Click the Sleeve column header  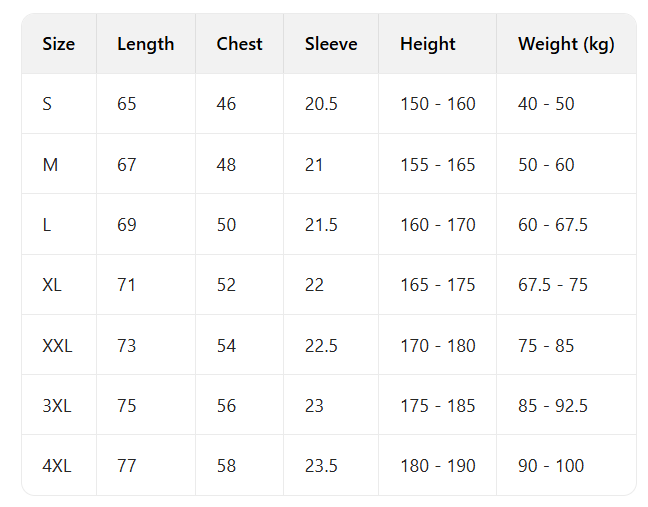[331, 44]
